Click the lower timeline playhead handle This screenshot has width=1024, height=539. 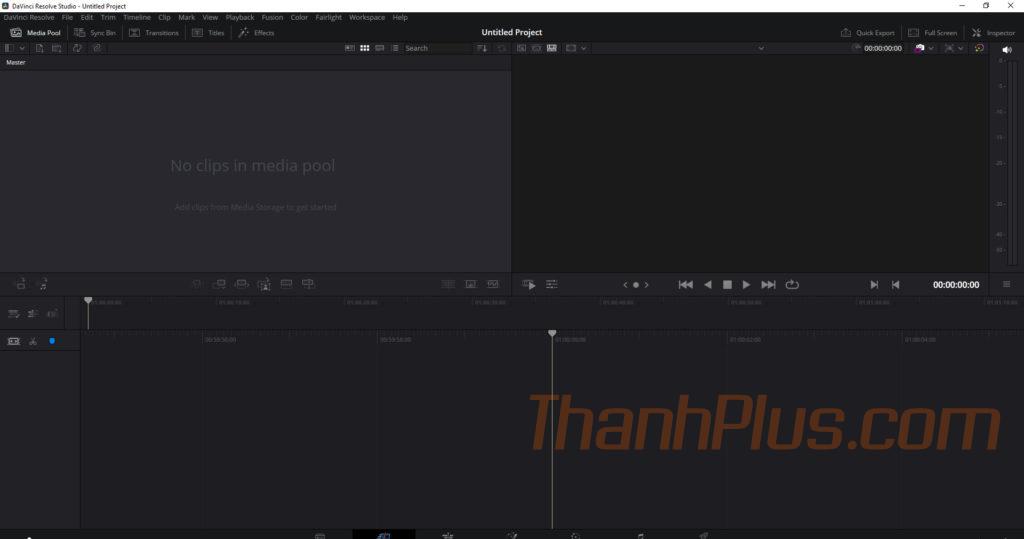(552, 333)
